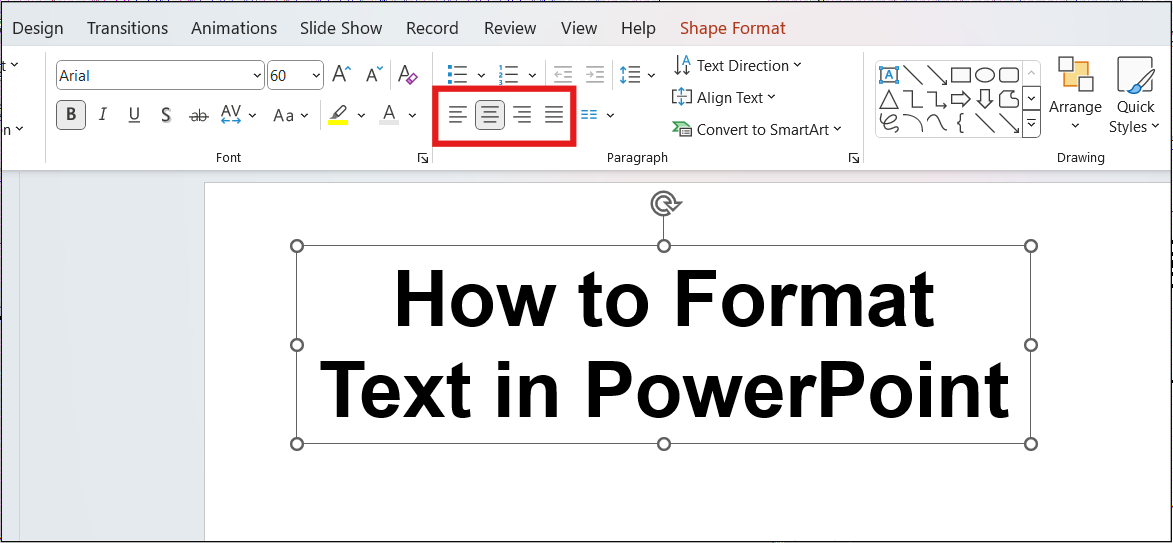This screenshot has height=543, width=1173.
Task: Expand the font color dropdown arrow
Action: [412, 115]
